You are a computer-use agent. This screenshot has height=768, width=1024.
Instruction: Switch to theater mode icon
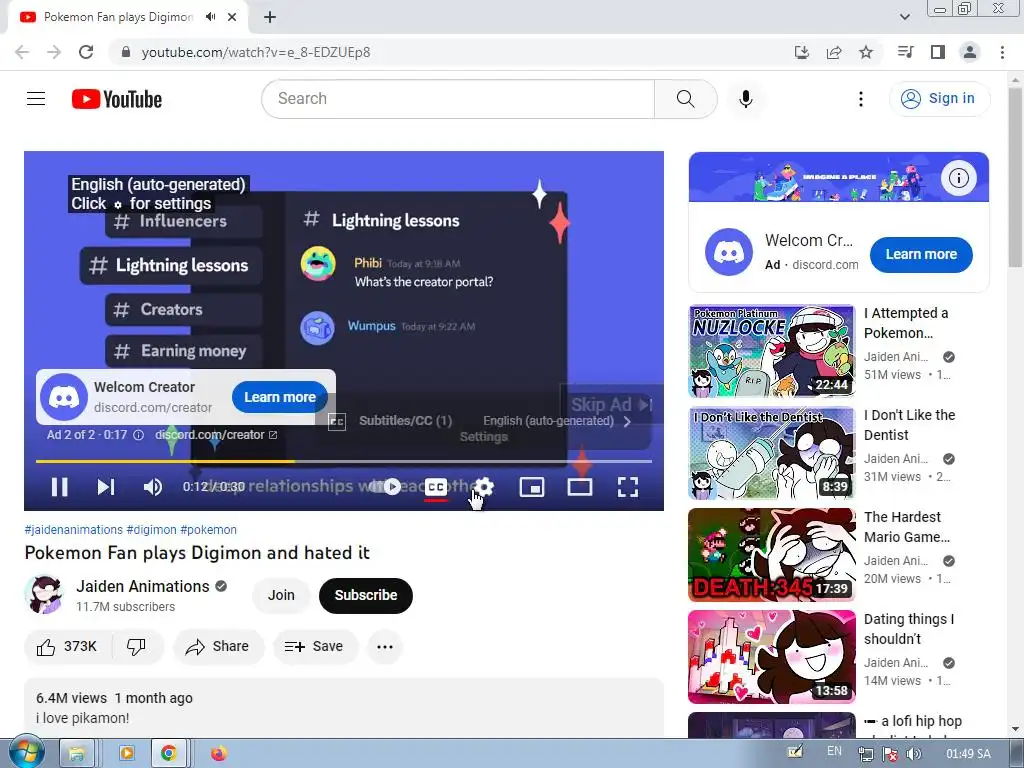pyautogui.click(x=579, y=487)
